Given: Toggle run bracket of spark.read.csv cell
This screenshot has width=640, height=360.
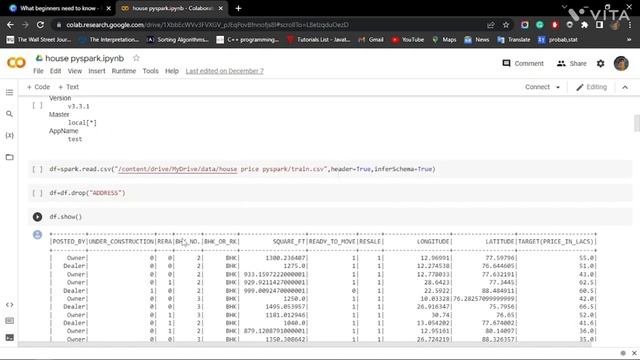Looking at the screenshot, I should click(x=38, y=169).
